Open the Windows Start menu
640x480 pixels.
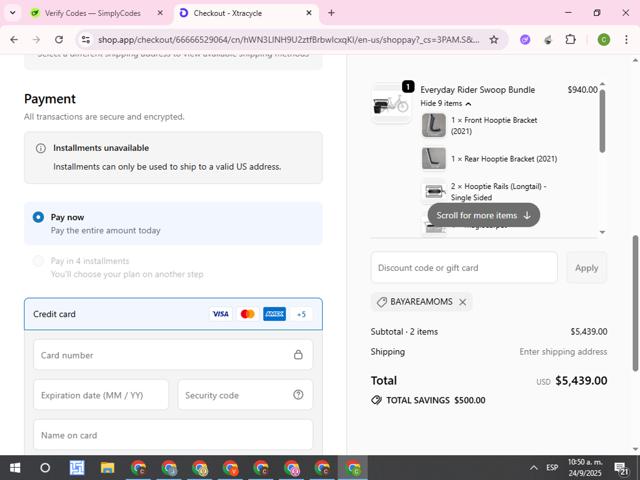coord(15,468)
